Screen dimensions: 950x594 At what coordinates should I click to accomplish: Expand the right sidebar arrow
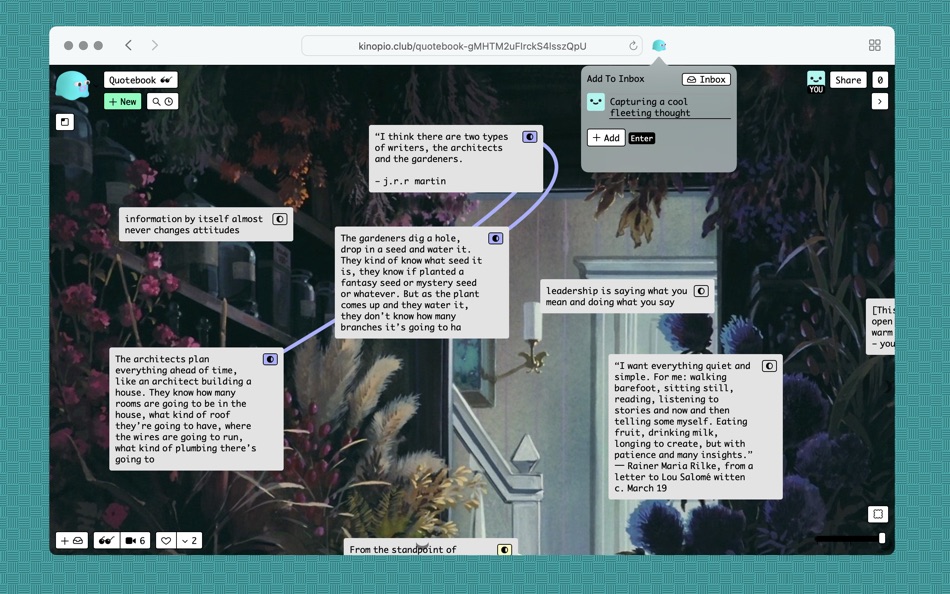coord(880,101)
